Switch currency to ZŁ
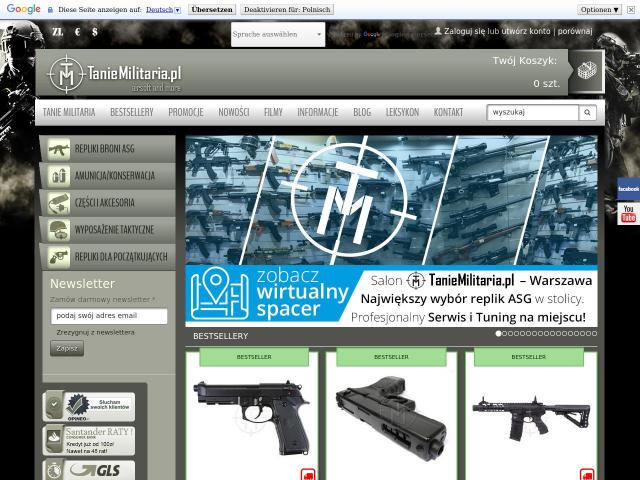Screen dimensions: 640x480 (58, 31)
